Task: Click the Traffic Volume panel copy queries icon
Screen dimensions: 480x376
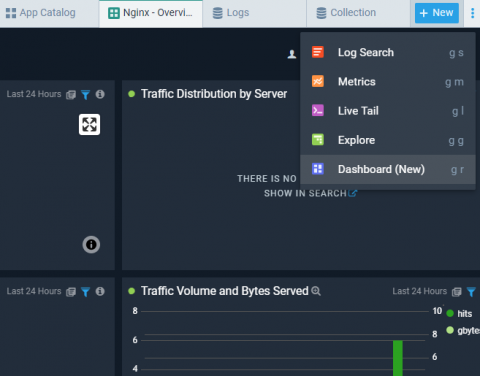Action: point(456,292)
